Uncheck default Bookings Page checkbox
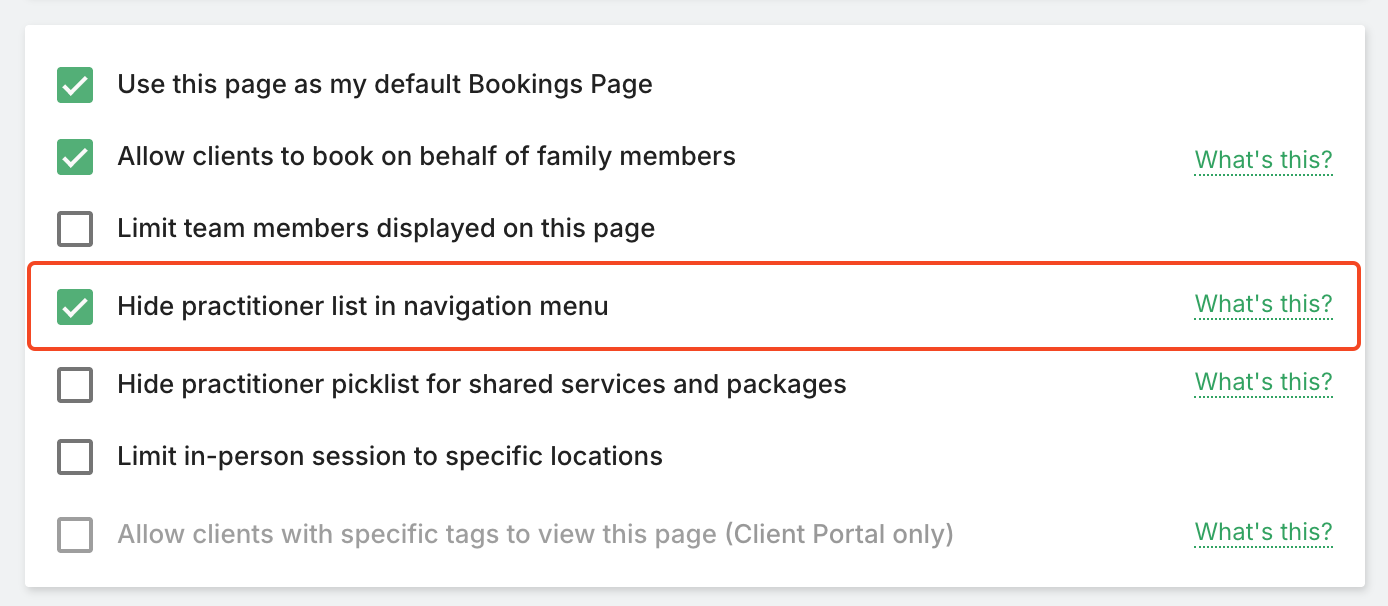The image size is (1388, 606). [x=75, y=85]
